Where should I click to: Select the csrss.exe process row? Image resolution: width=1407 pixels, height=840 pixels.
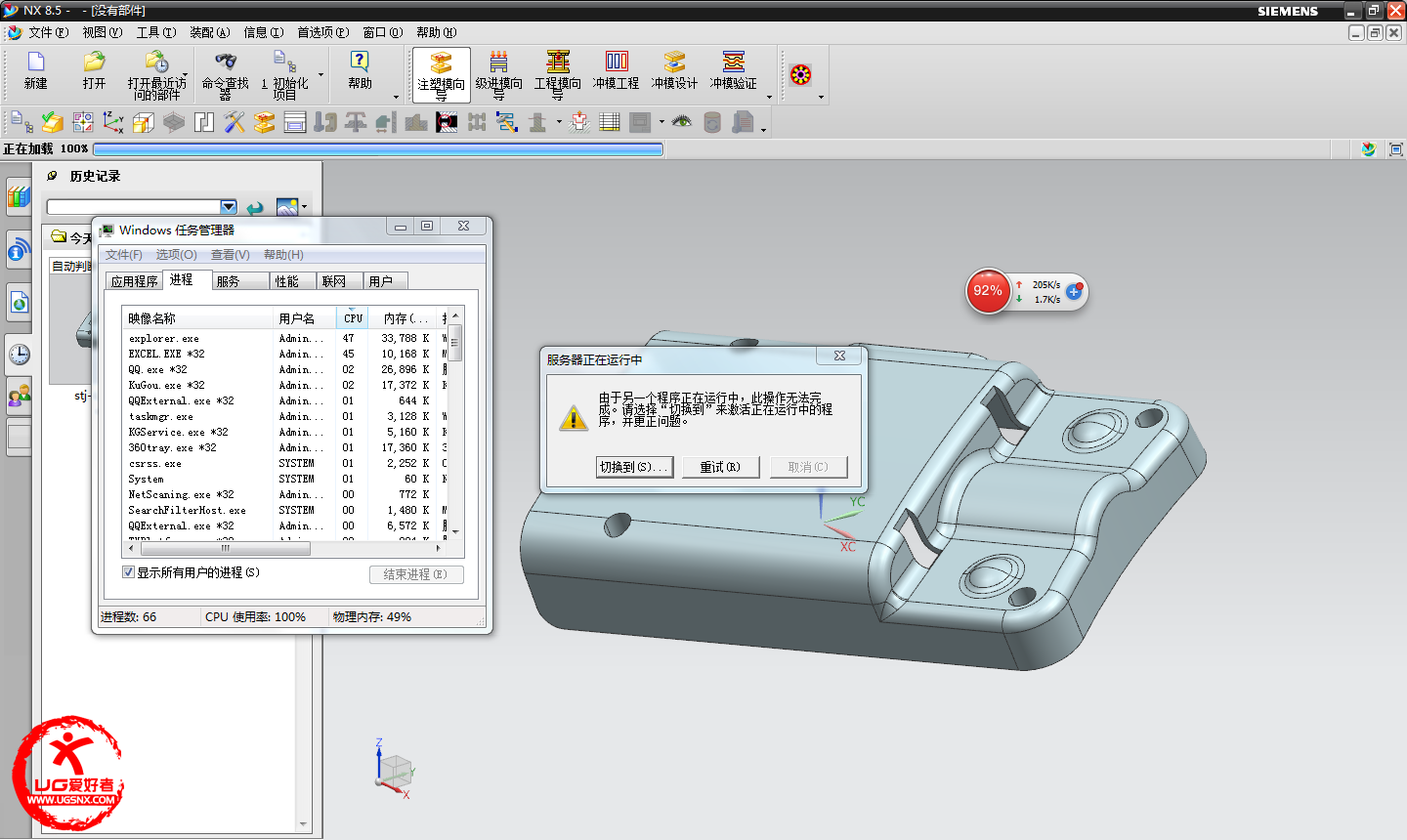(x=285, y=463)
